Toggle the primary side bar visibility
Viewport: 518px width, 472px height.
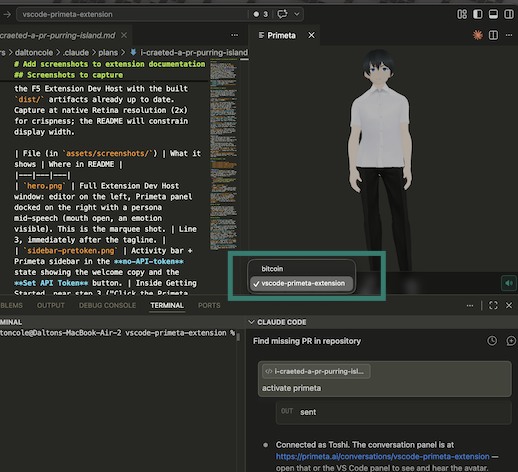478,14
